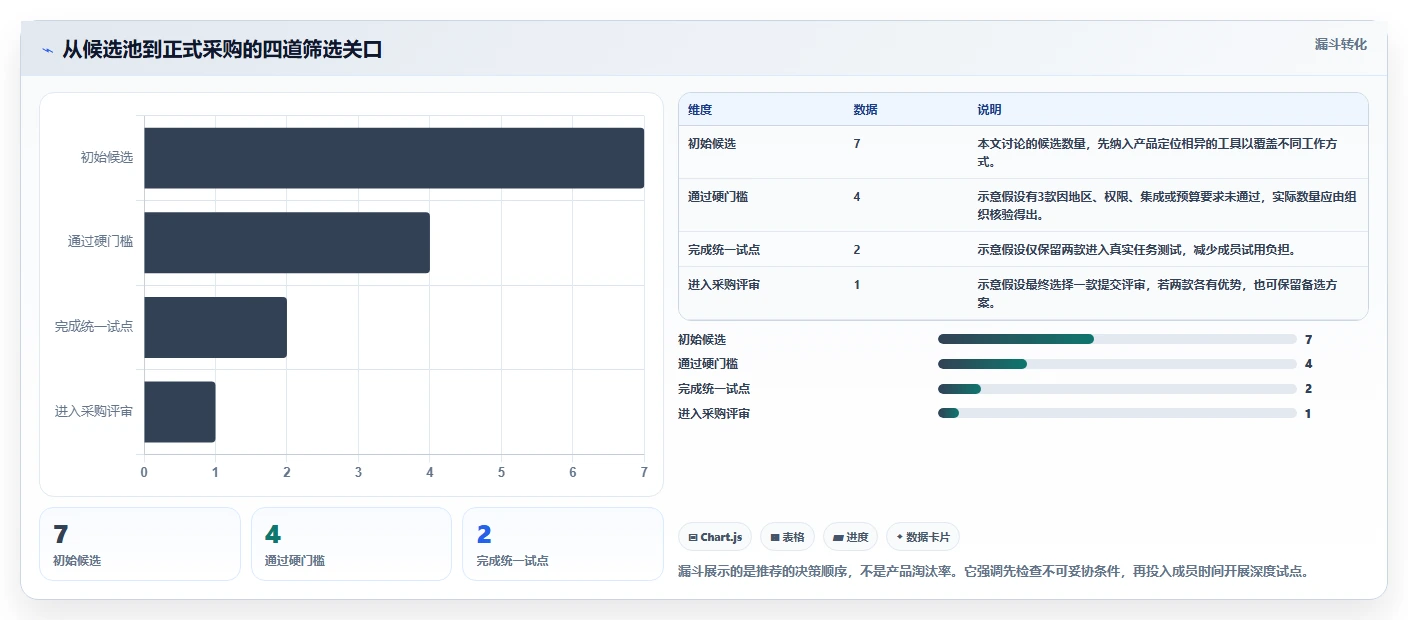Select the 通过硬门槛 bar in the chart
The width and height of the screenshot is (1408, 620).
[287, 242]
